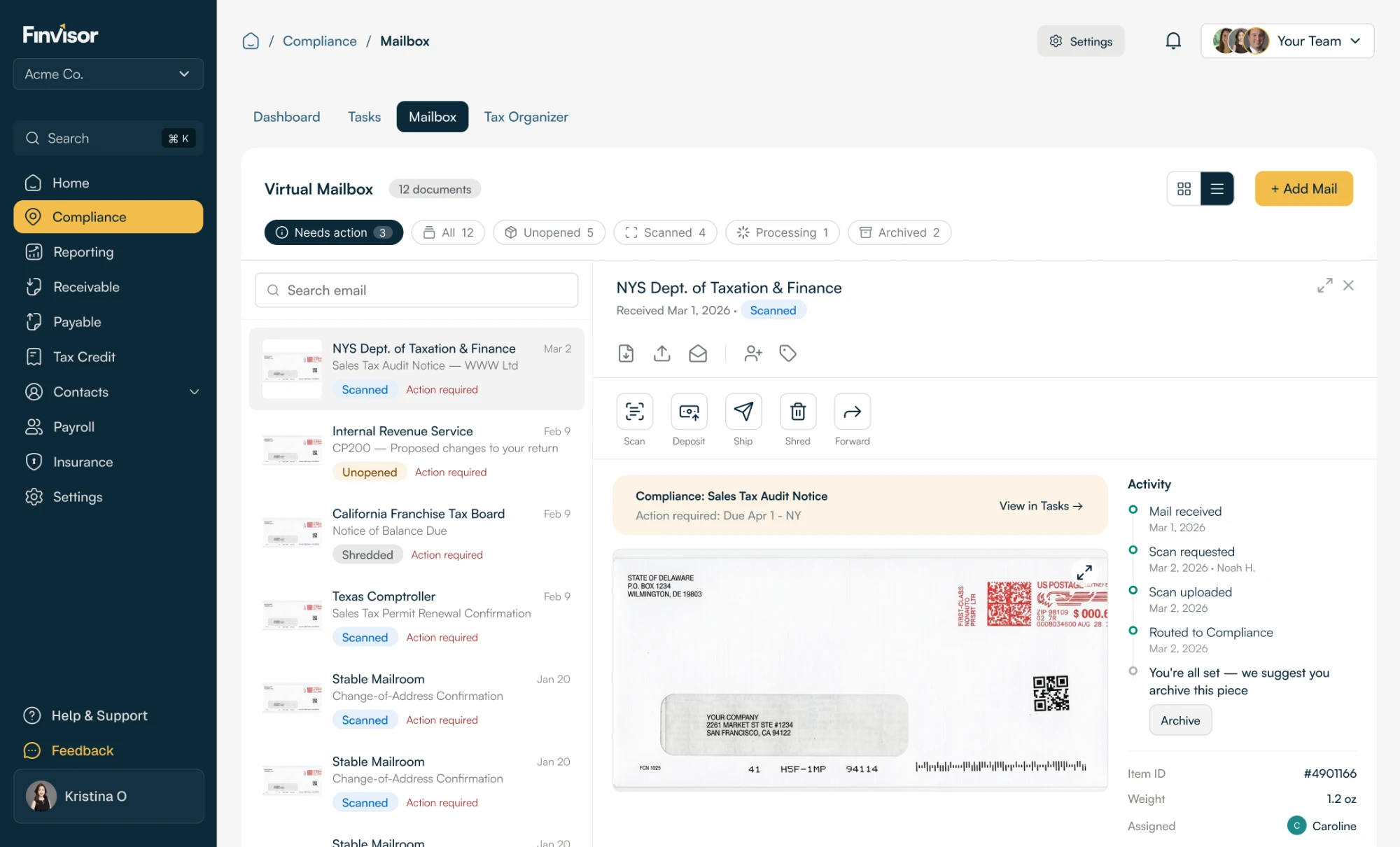Filter by Unopened mail
Image resolution: width=1400 pixels, height=847 pixels.
point(549,232)
